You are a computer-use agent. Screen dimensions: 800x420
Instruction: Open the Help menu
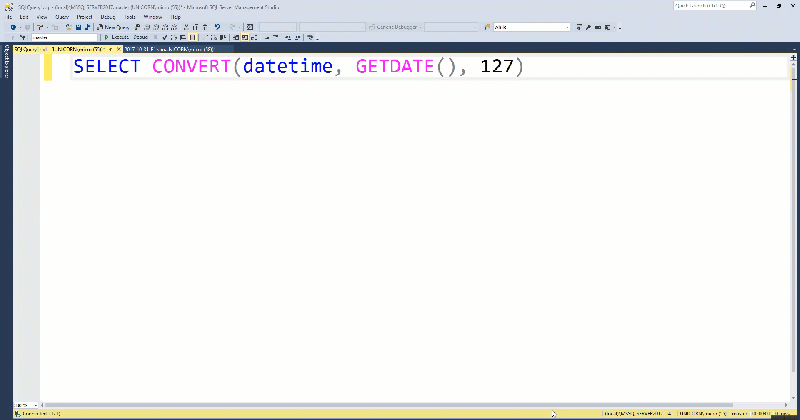176,17
